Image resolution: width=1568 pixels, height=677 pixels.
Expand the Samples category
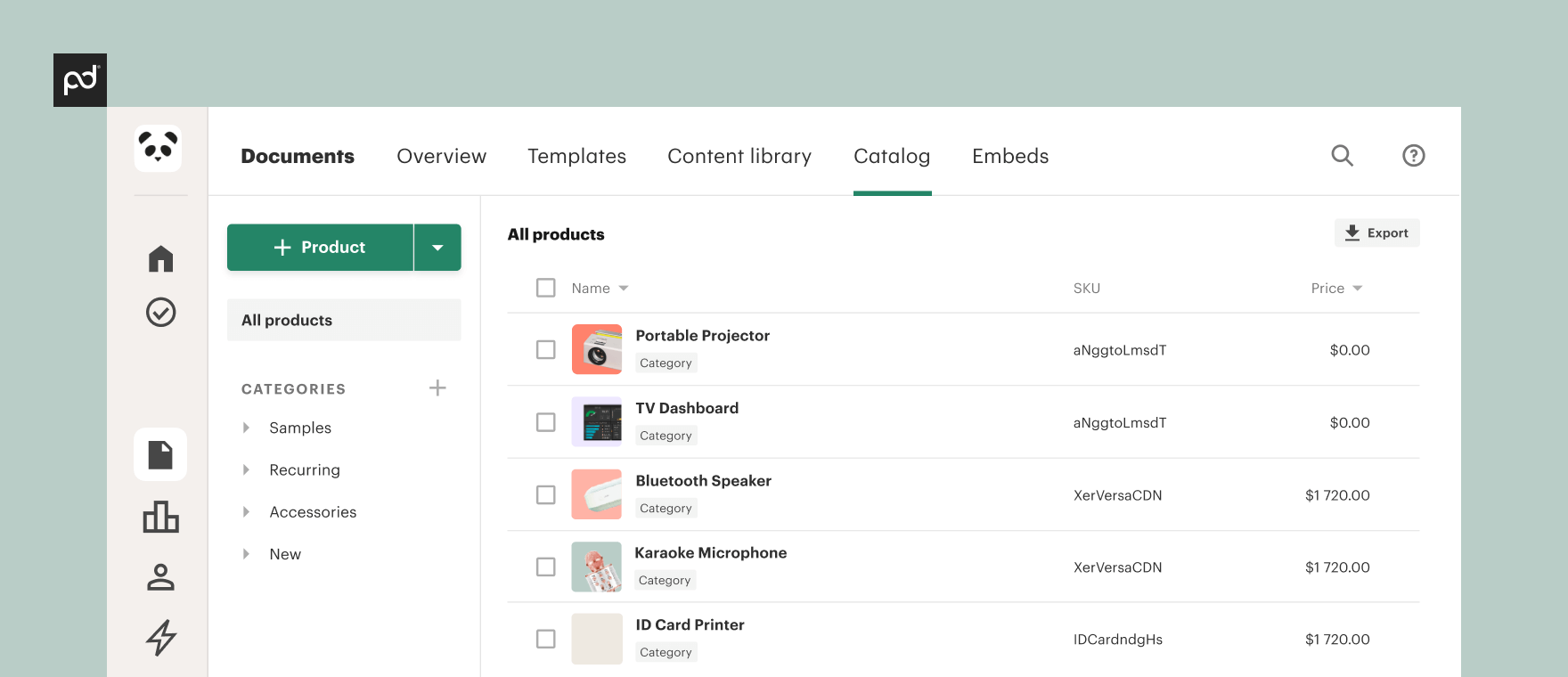(x=247, y=428)
